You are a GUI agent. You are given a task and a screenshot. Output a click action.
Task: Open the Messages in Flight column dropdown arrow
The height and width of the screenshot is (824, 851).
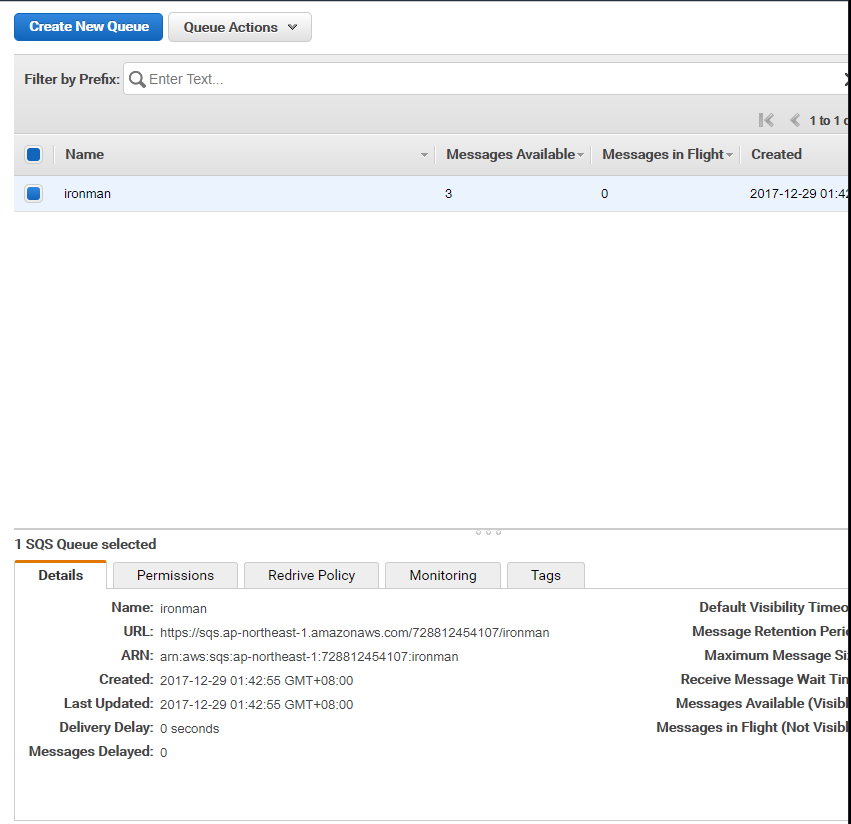click(729, 155)
